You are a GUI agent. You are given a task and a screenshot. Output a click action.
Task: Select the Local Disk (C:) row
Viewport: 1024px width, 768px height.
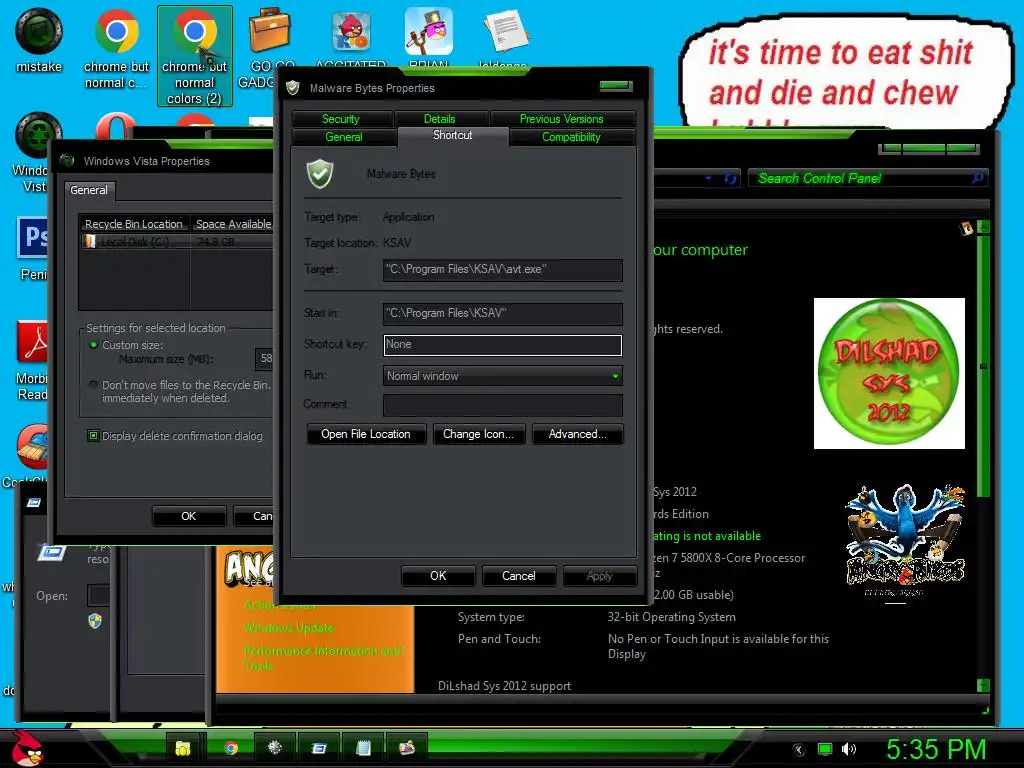point(176,242)
